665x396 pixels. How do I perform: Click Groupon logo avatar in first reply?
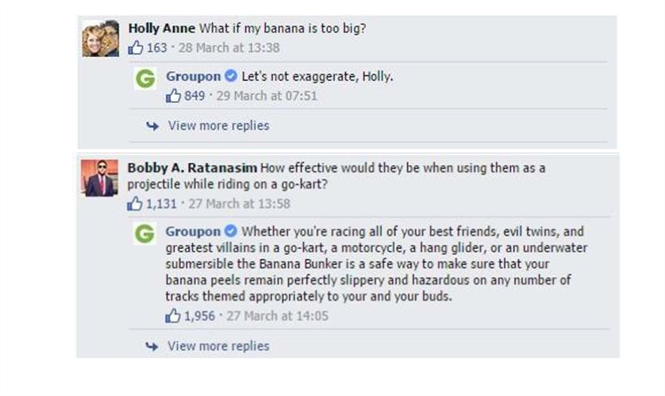coord(145,78)
